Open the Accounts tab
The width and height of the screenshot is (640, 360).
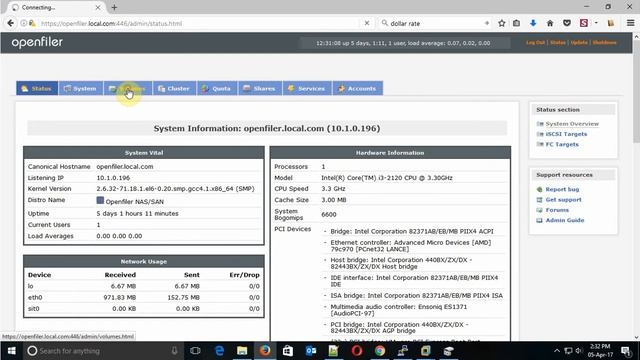(358, 88)
